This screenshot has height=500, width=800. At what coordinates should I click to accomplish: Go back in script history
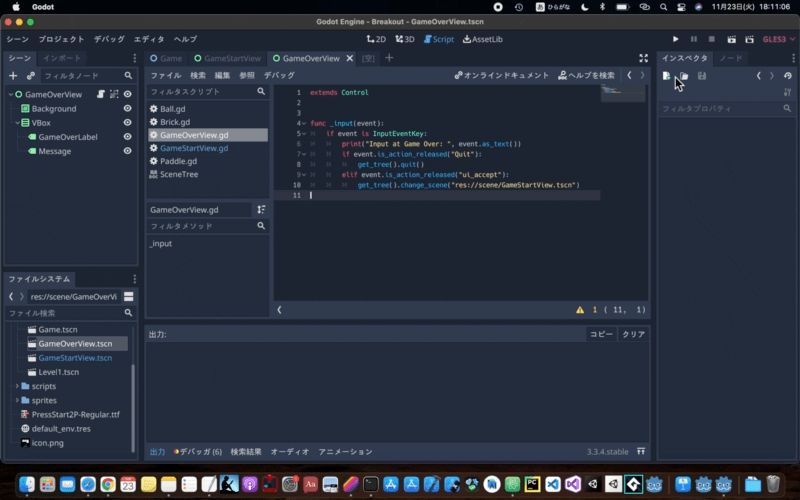629,75
